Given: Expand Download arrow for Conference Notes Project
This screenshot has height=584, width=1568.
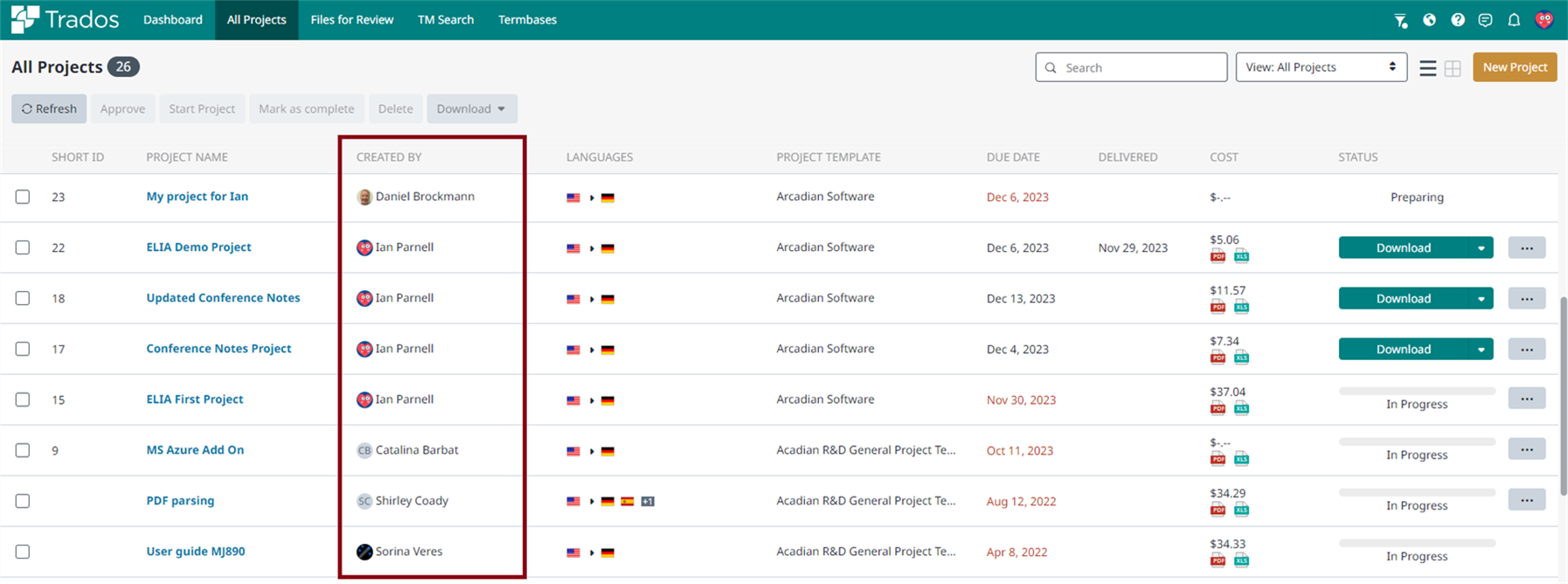Looking at the screenshot, I should point(1481,350).
